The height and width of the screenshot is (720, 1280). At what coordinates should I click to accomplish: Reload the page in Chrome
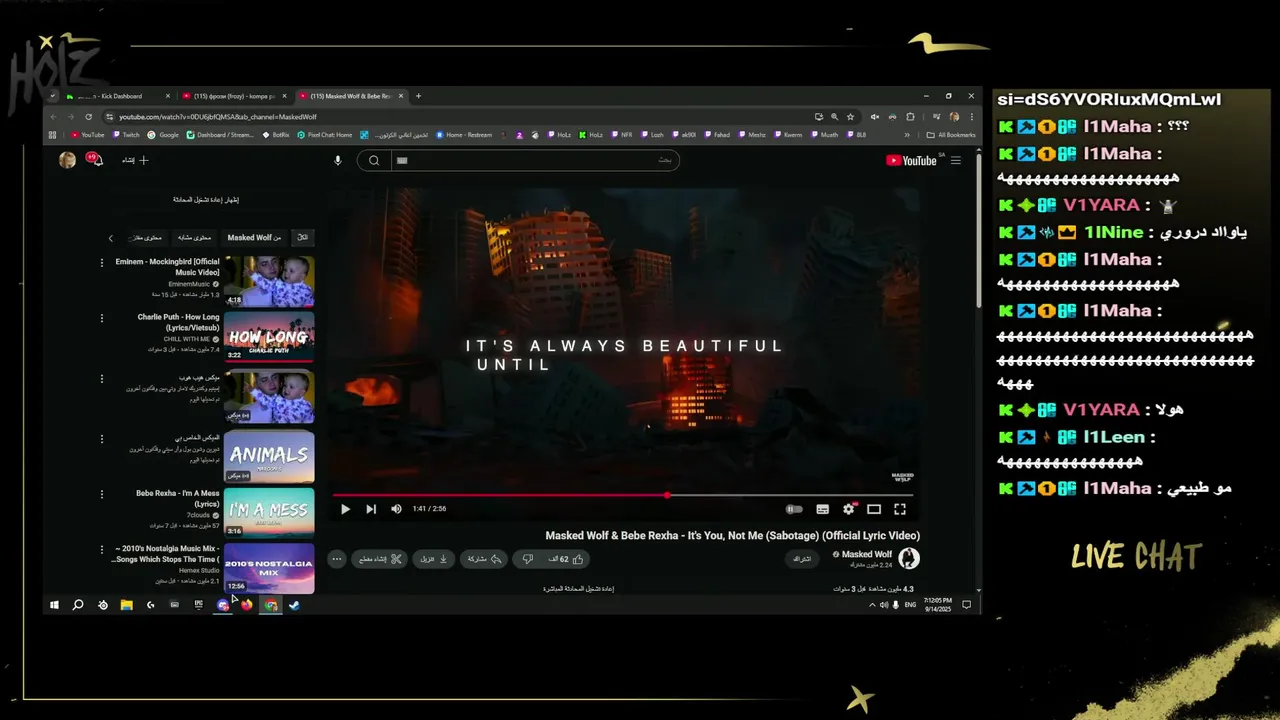[x=88, y=116]
